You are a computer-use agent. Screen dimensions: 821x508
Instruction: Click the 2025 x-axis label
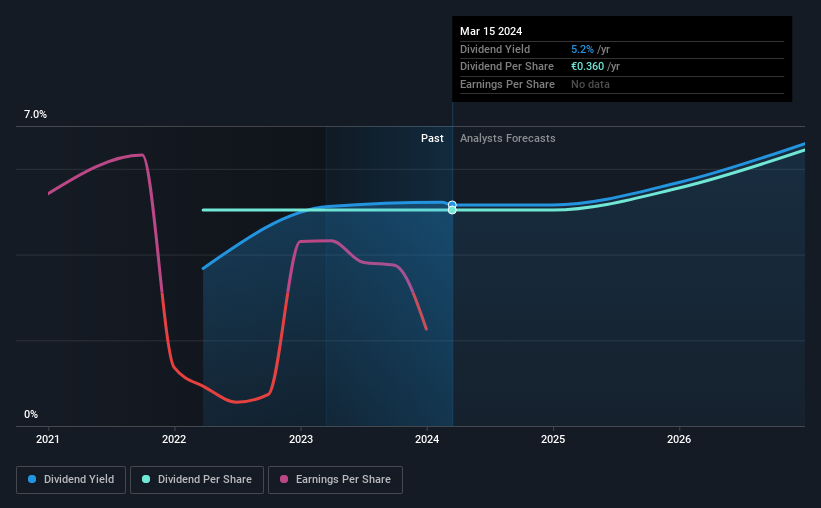click(553, 439)
